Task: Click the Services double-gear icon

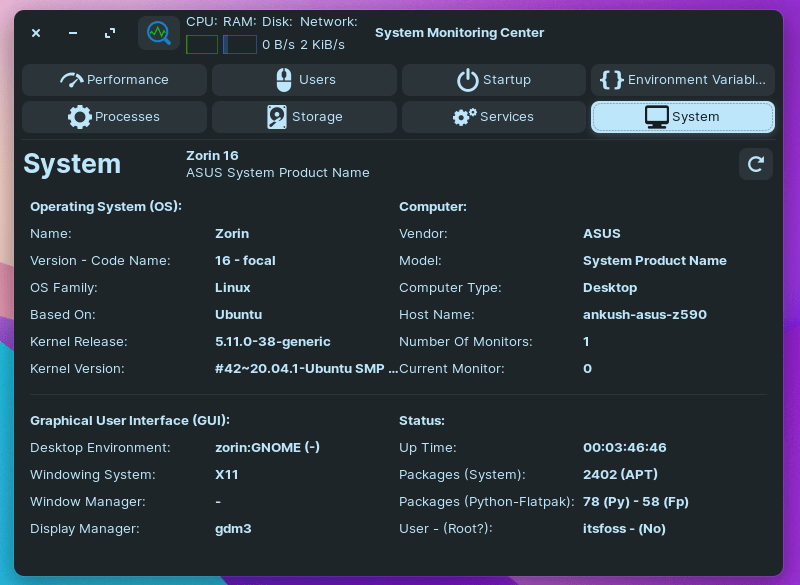Action: (464, 117)
